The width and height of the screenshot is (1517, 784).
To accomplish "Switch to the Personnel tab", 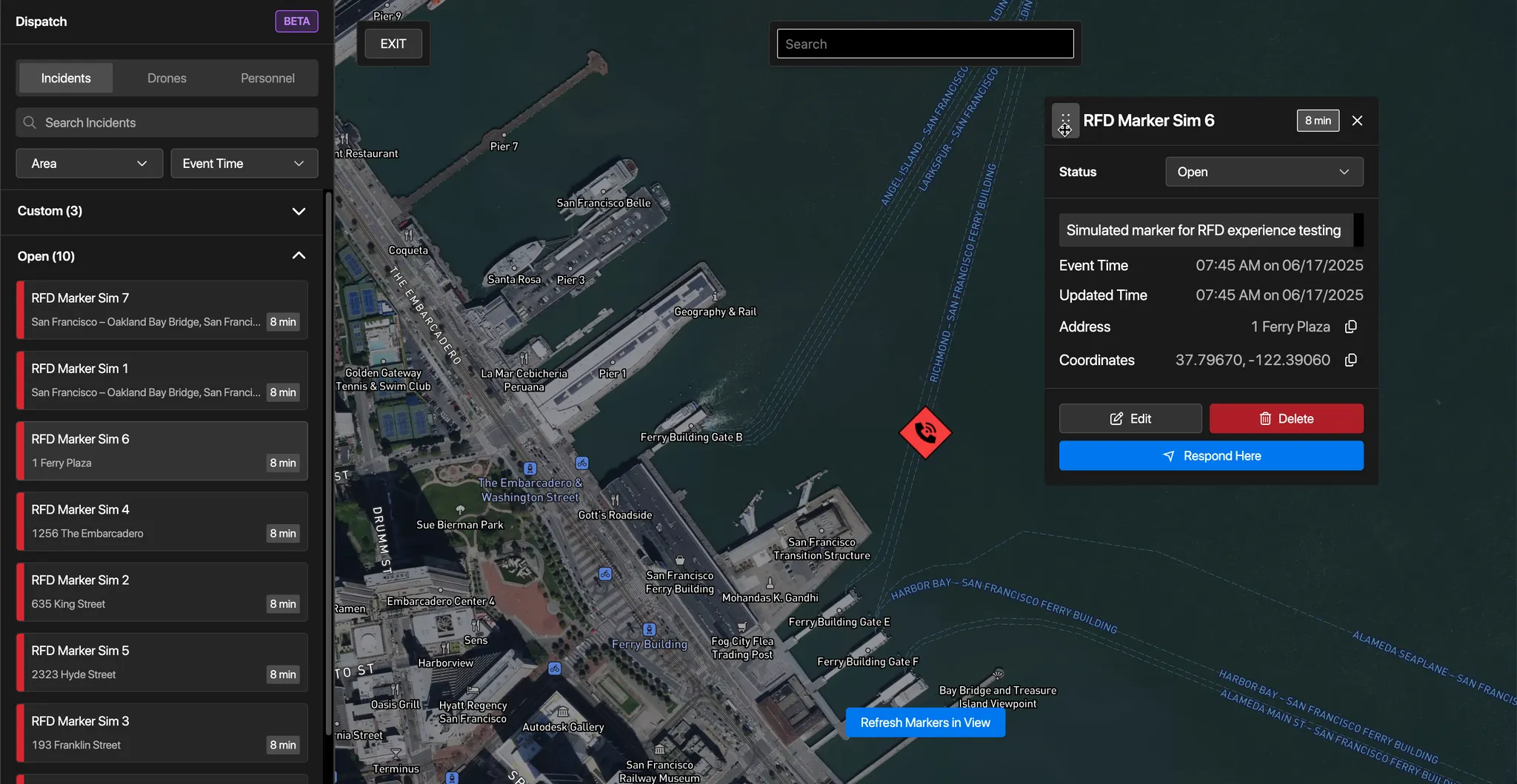I will tap(267, 78).
